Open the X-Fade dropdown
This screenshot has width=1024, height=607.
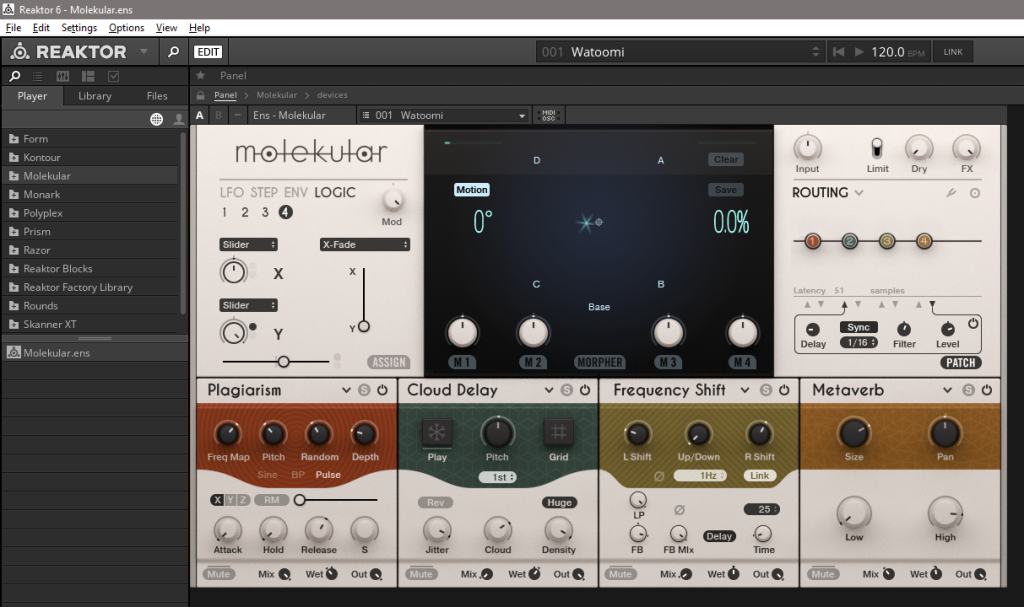365,244
